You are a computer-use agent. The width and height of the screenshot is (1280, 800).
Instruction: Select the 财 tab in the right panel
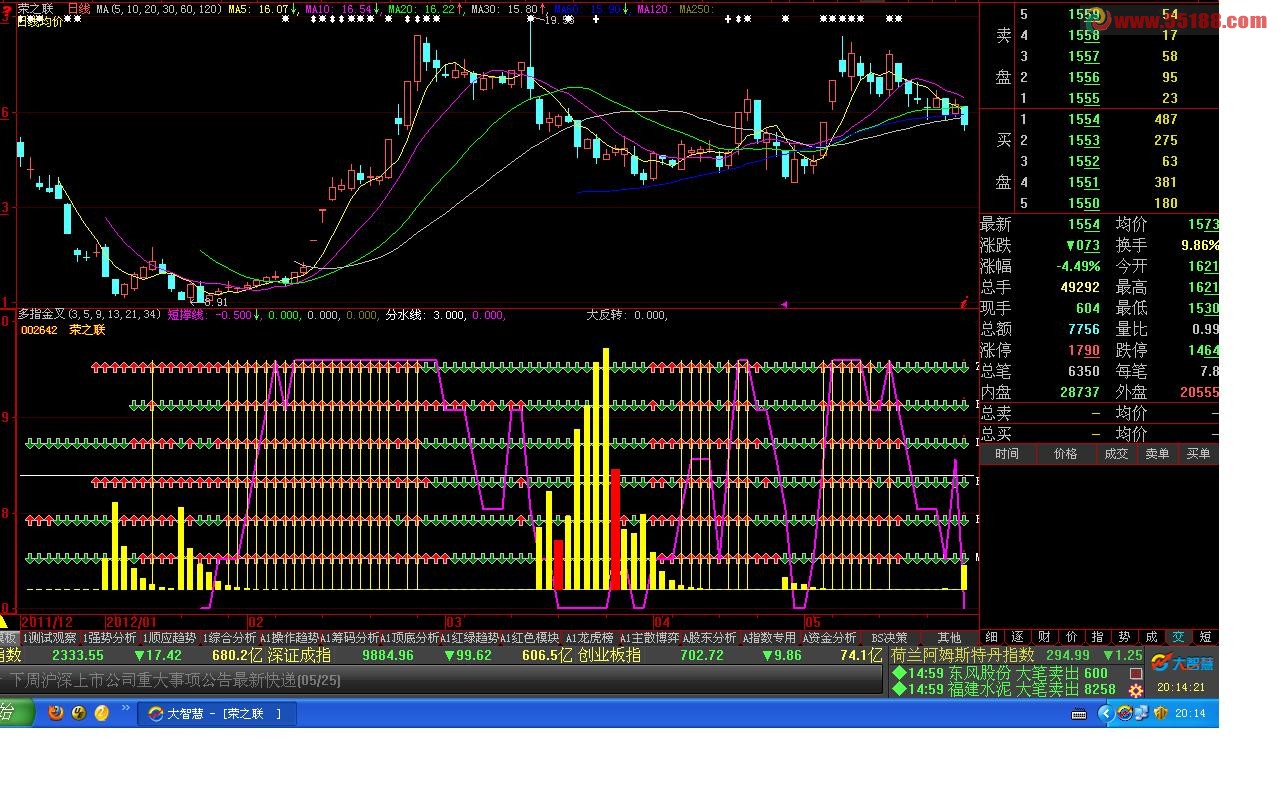coord(1045,637)
